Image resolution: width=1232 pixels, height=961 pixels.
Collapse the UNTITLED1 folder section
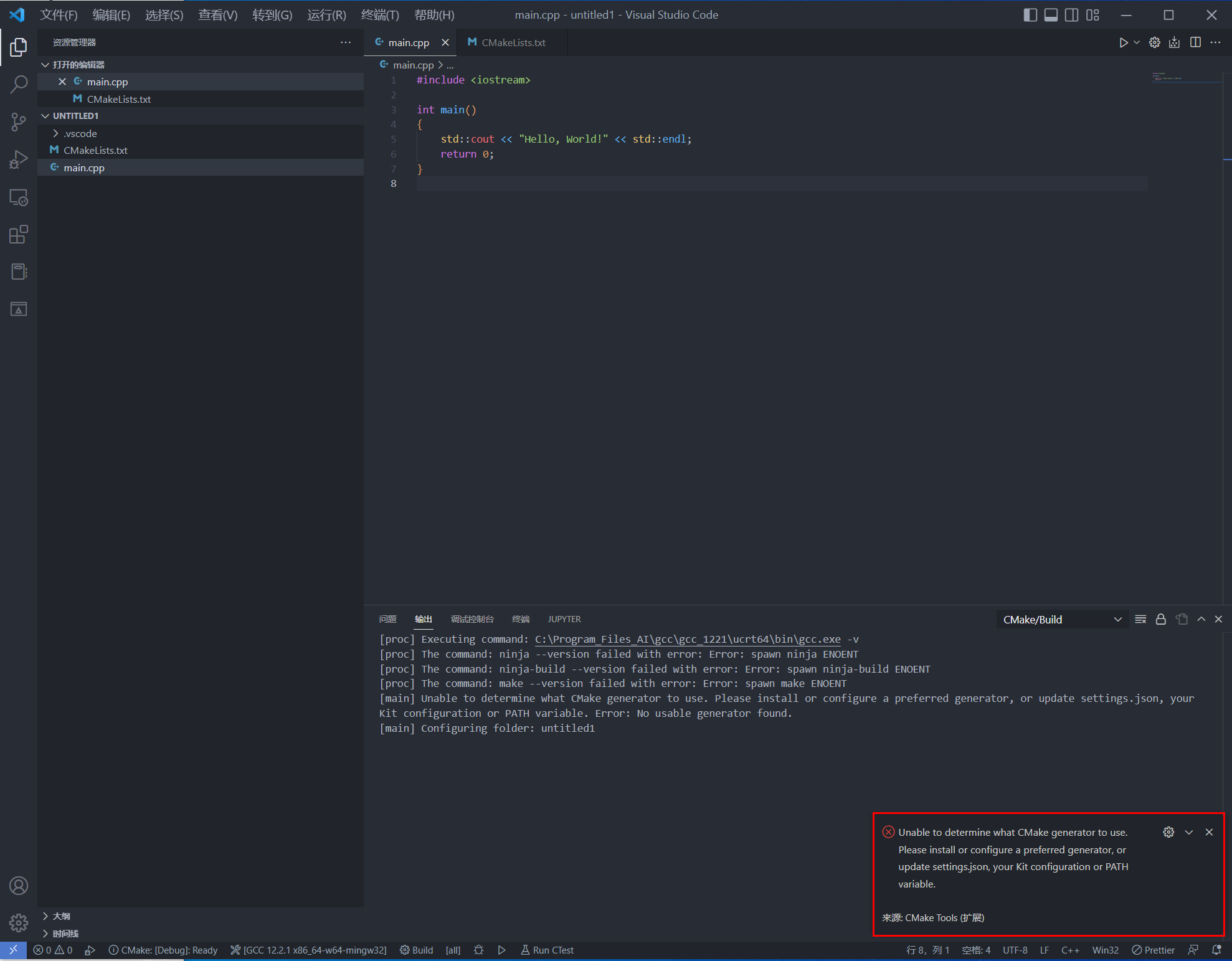tap(75, 116)
